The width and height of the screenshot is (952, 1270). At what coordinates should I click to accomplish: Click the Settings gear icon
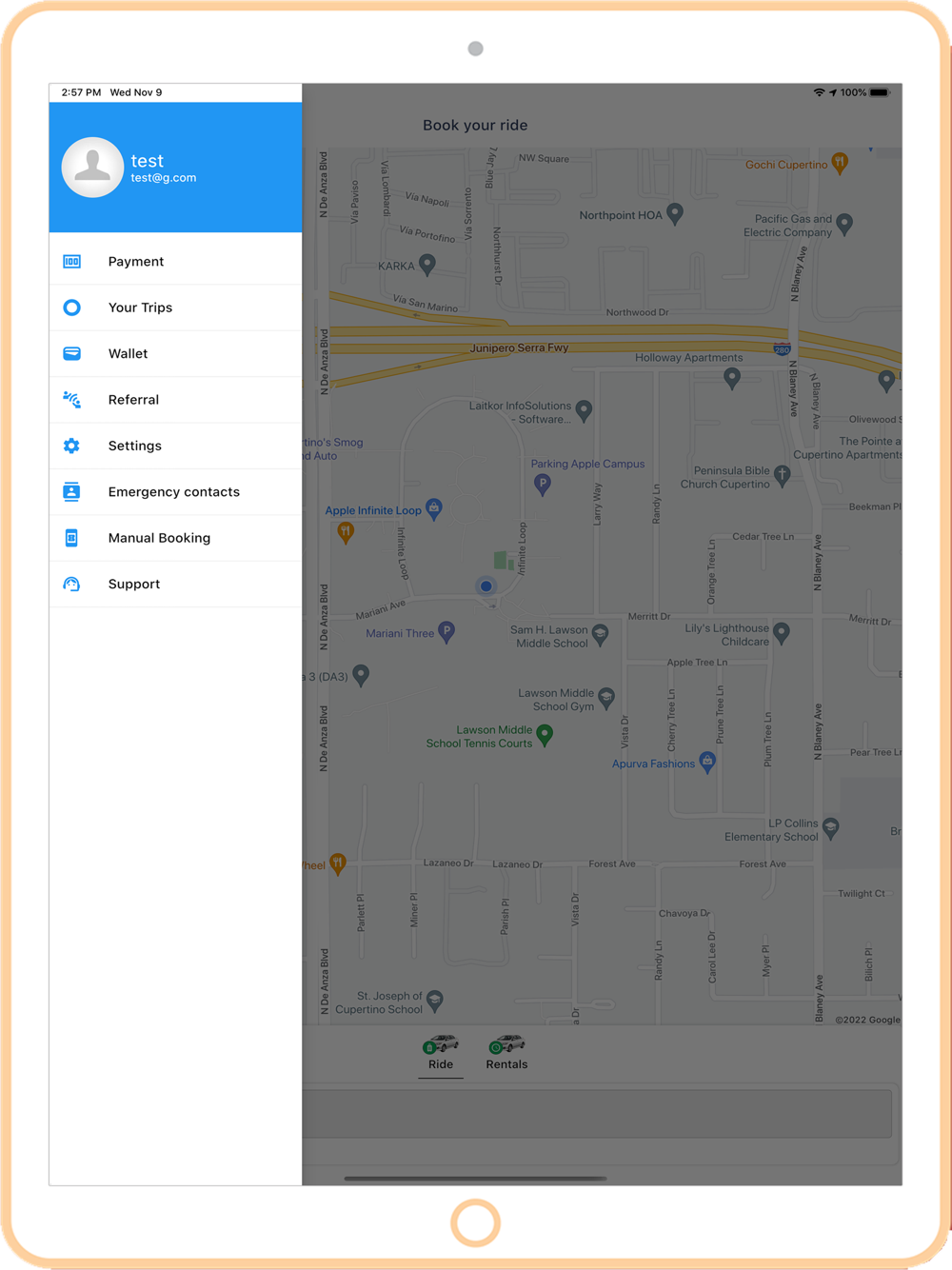pos(71,446)
